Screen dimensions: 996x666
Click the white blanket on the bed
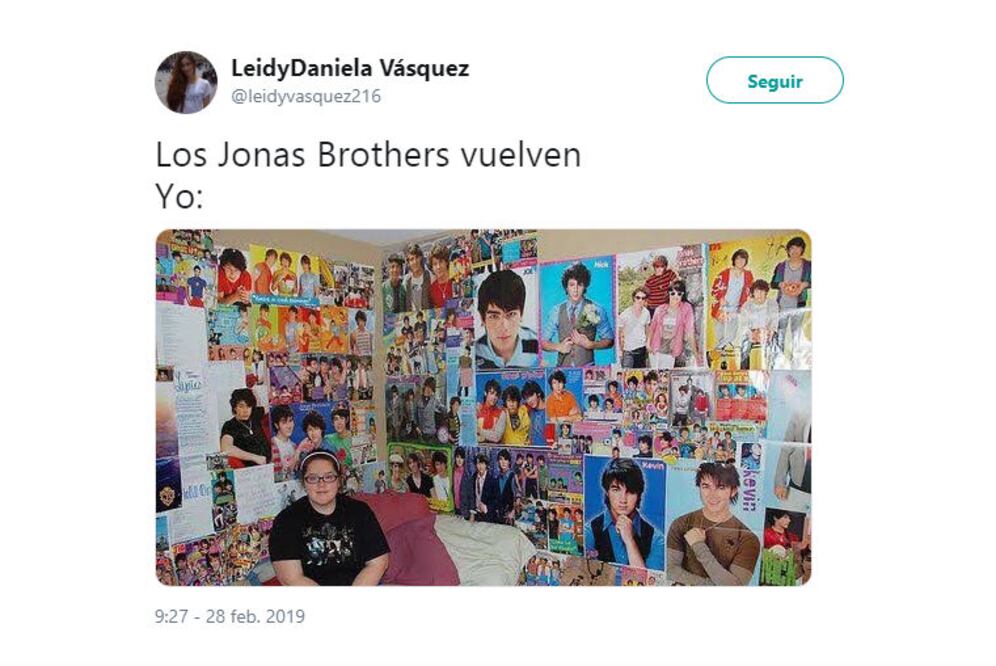coord(487,550)
